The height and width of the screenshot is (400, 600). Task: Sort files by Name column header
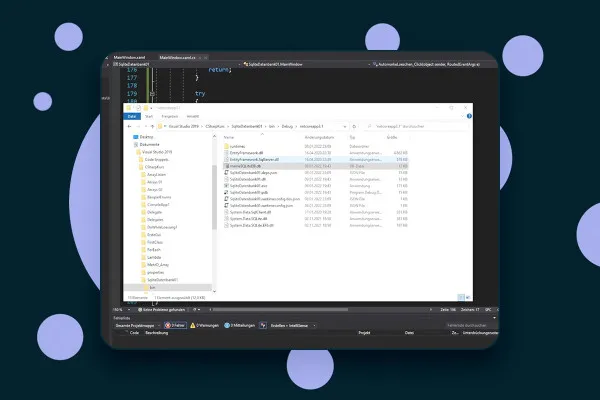point(229,137)
